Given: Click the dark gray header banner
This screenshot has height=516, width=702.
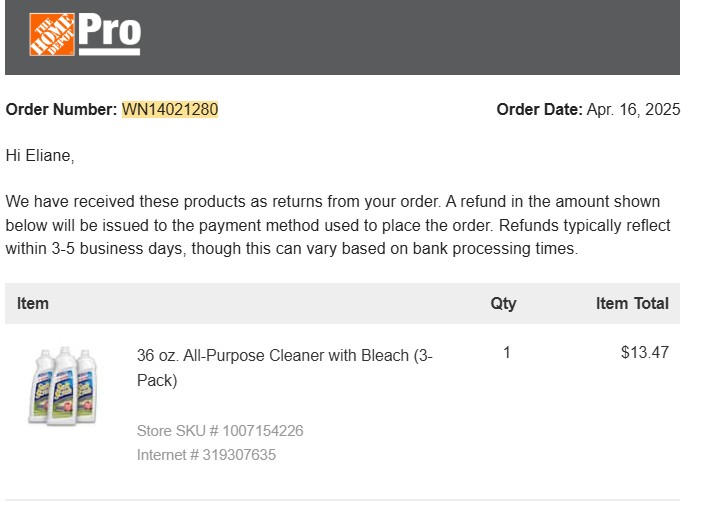Looking at the screenshot, I should (x=400, y=37).
